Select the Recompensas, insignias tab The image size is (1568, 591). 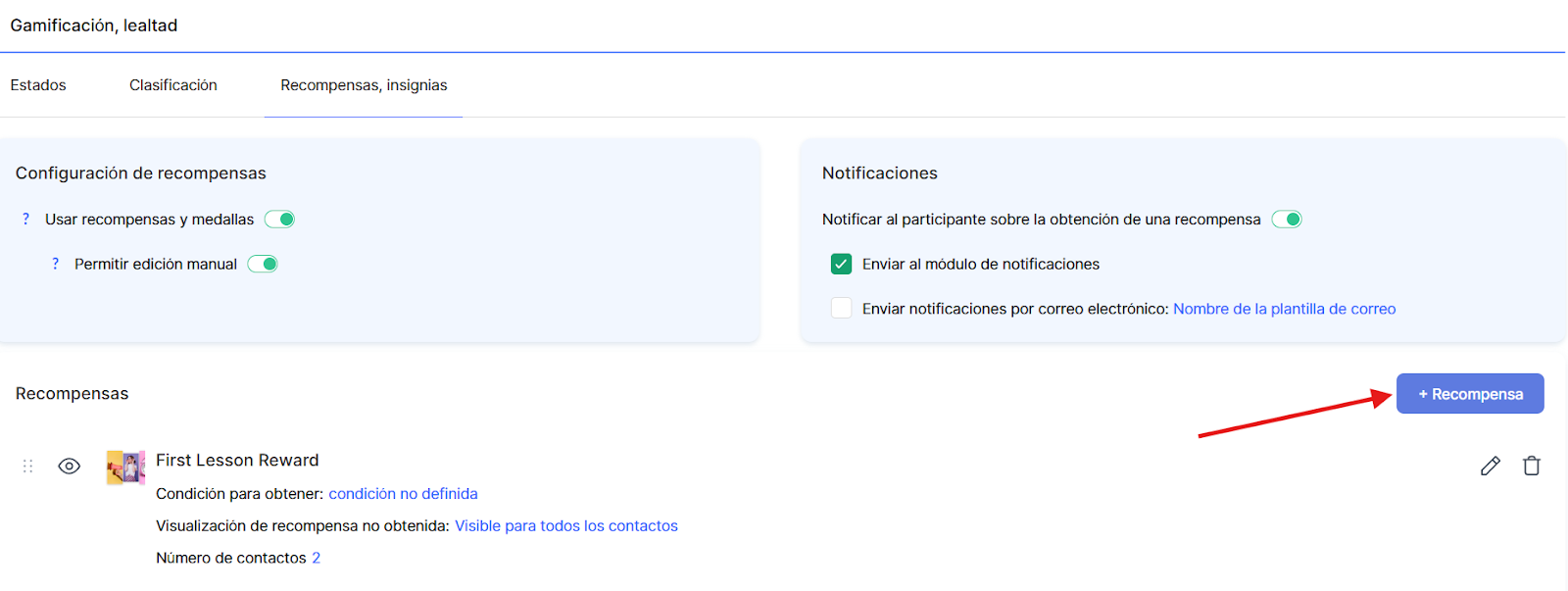[364, 85]
